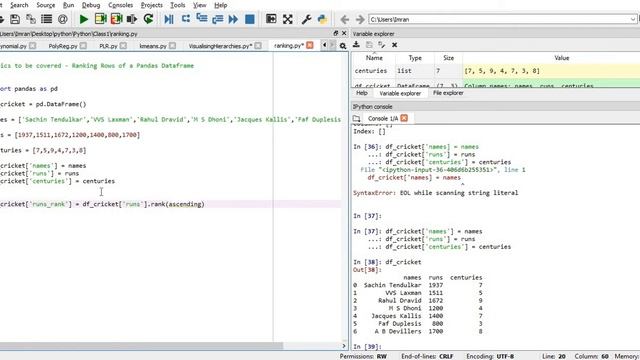This screenshot has width=640, height=360.
Task: Switch to the File explorer tab
Action: [448, 93]
